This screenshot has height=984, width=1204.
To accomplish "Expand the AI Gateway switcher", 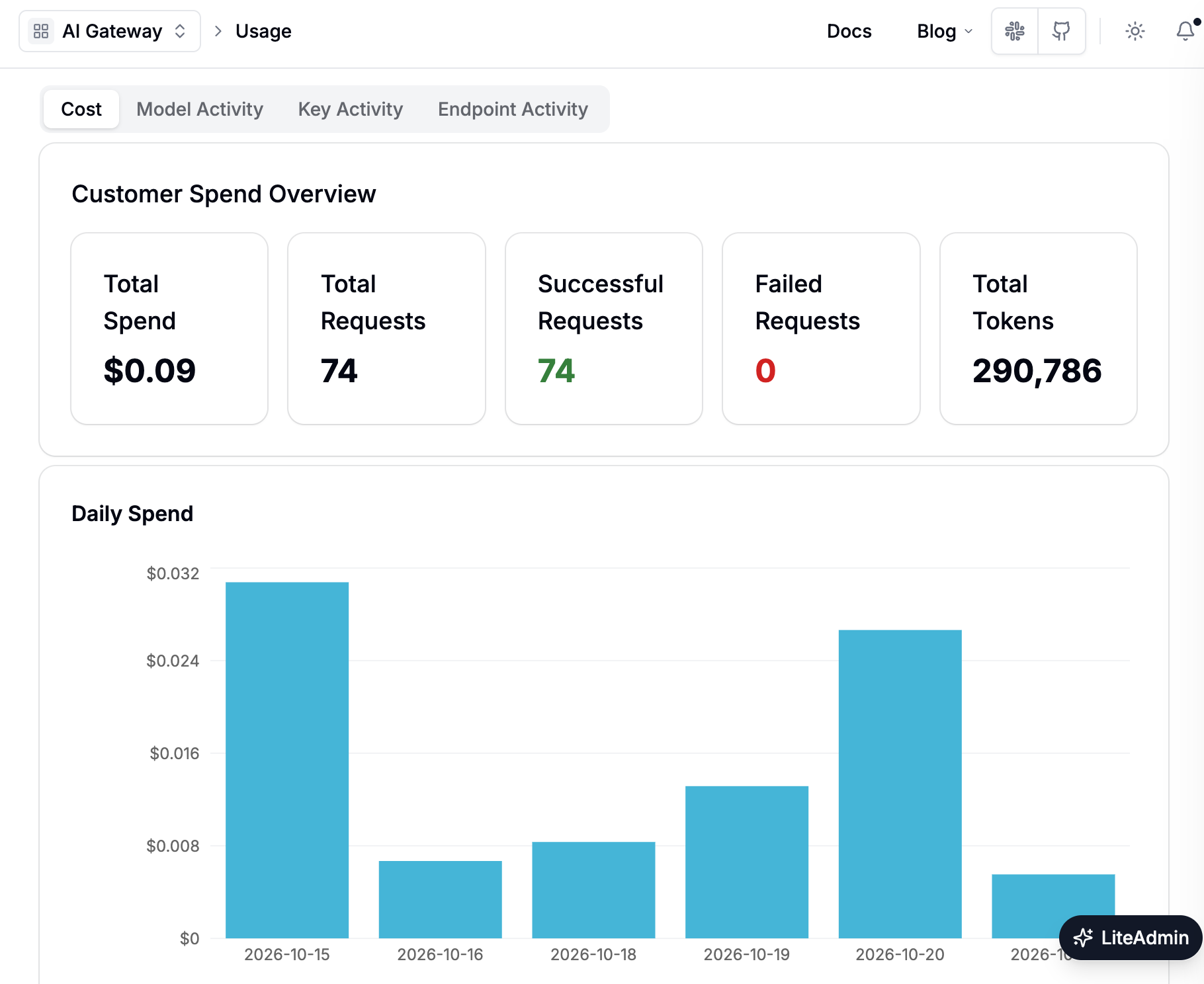I will pos(110,31).
